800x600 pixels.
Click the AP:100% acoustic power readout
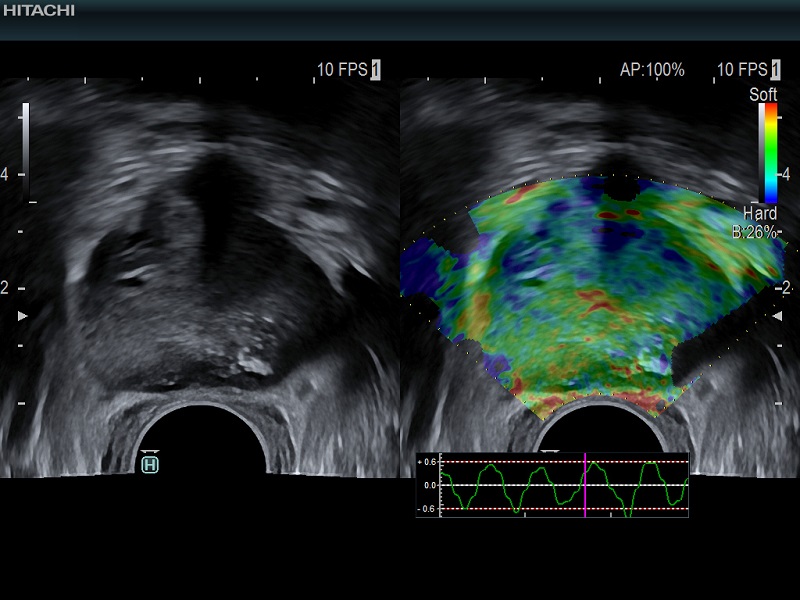652,70
